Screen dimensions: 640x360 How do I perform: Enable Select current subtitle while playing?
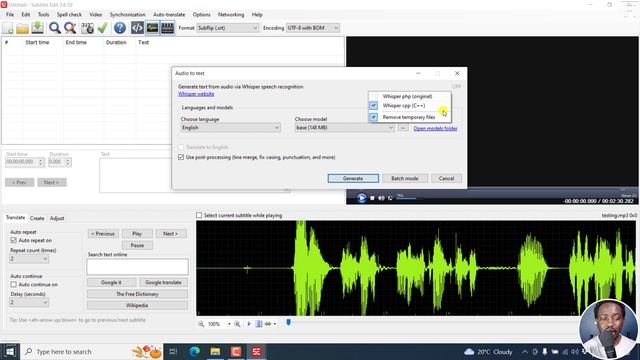(x=199, y=215)
